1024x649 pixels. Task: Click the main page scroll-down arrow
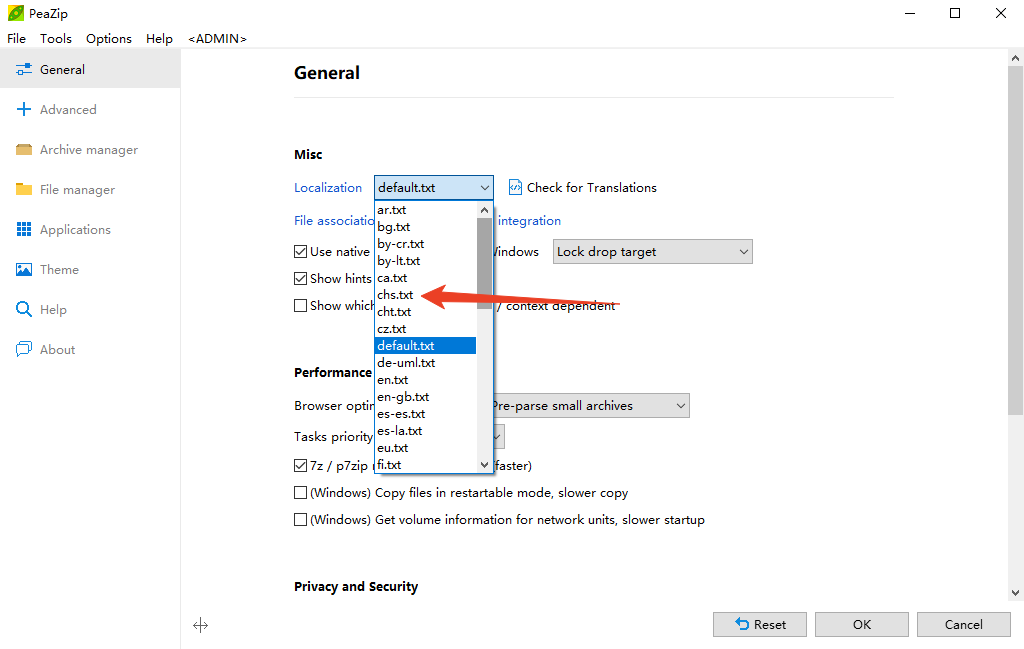1015,594
